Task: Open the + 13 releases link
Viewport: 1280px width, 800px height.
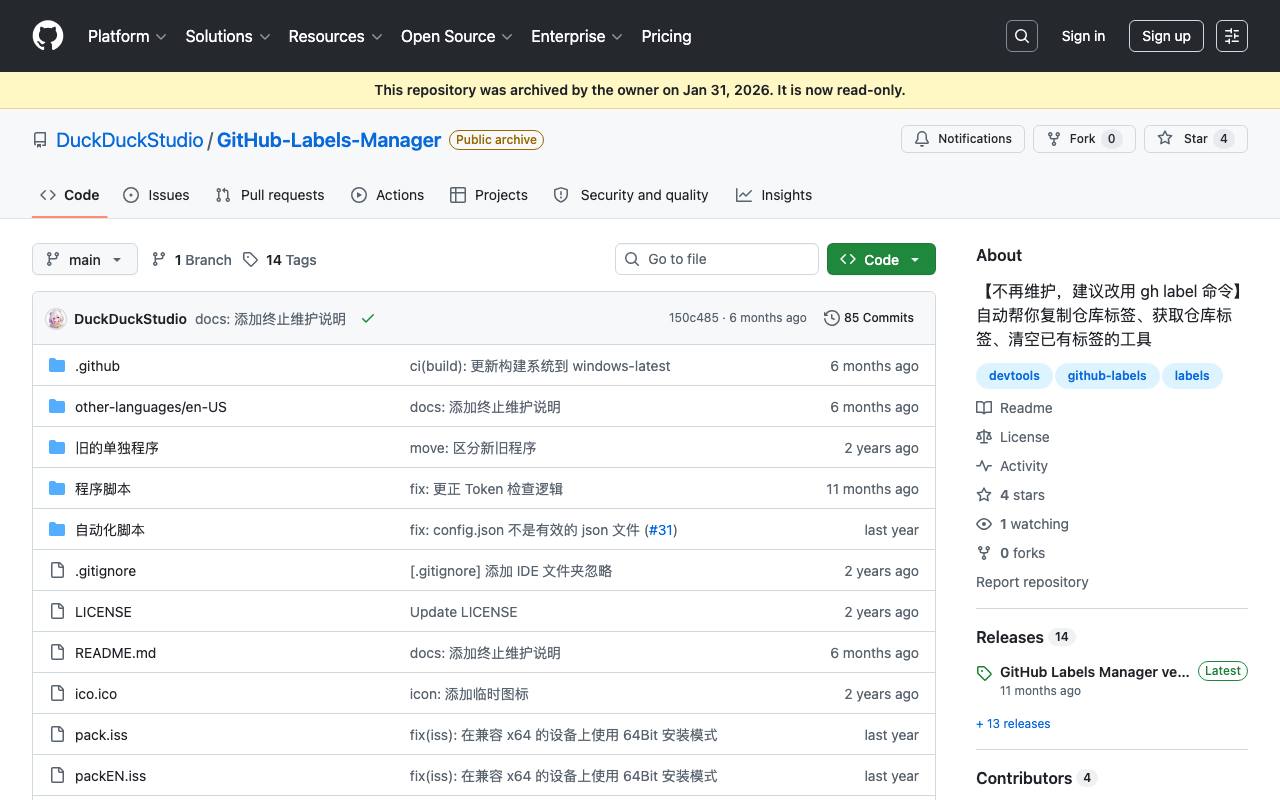Action: [x=1013, y=724]
